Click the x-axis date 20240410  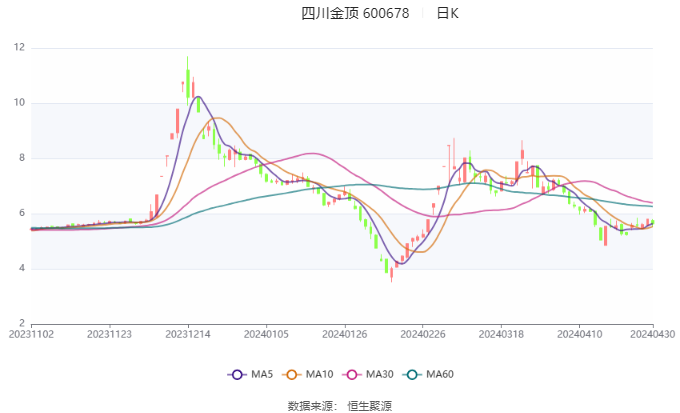click(x=579, y=334)
